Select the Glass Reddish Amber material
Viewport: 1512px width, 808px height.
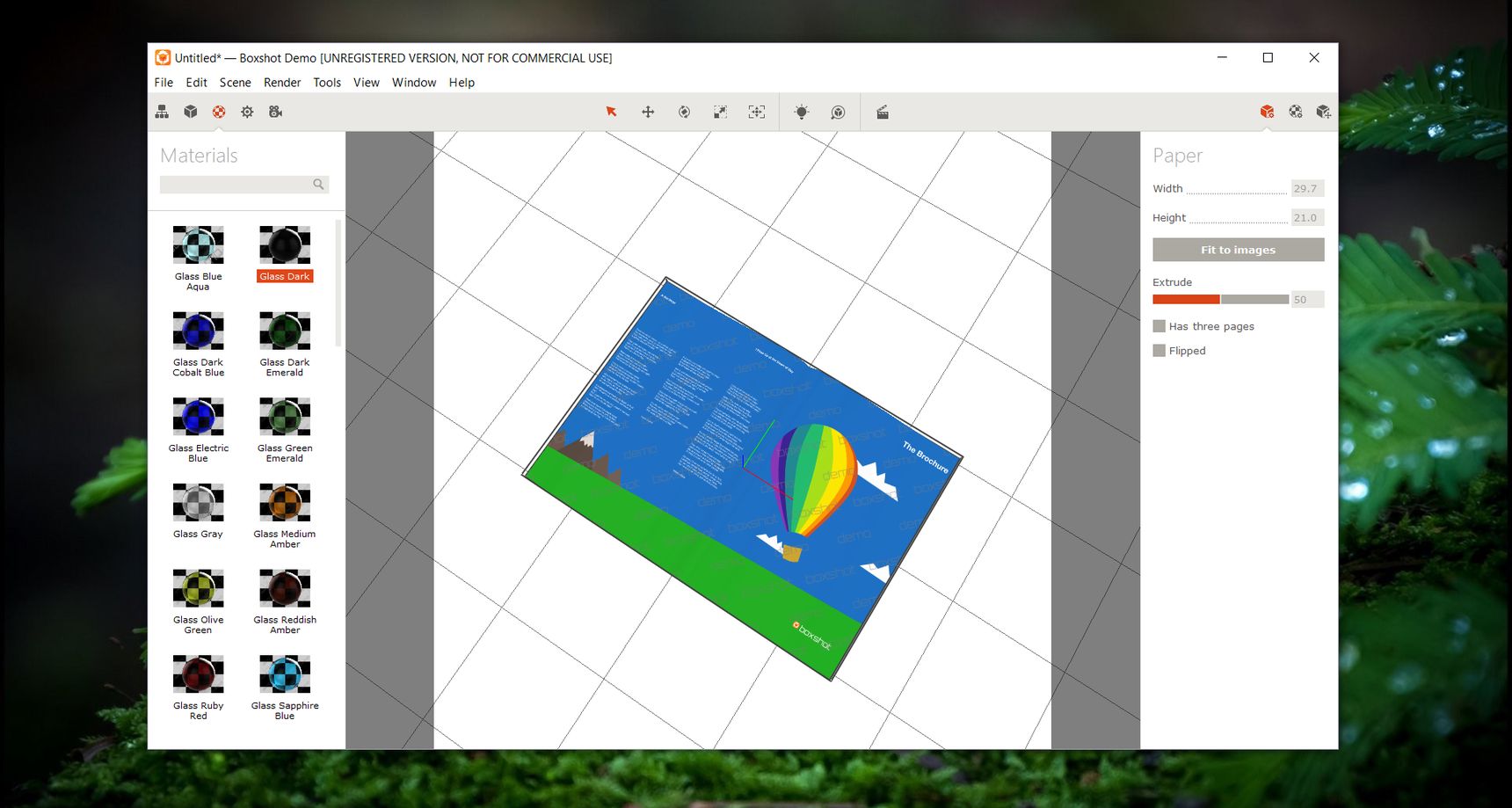tap(285, 602)
